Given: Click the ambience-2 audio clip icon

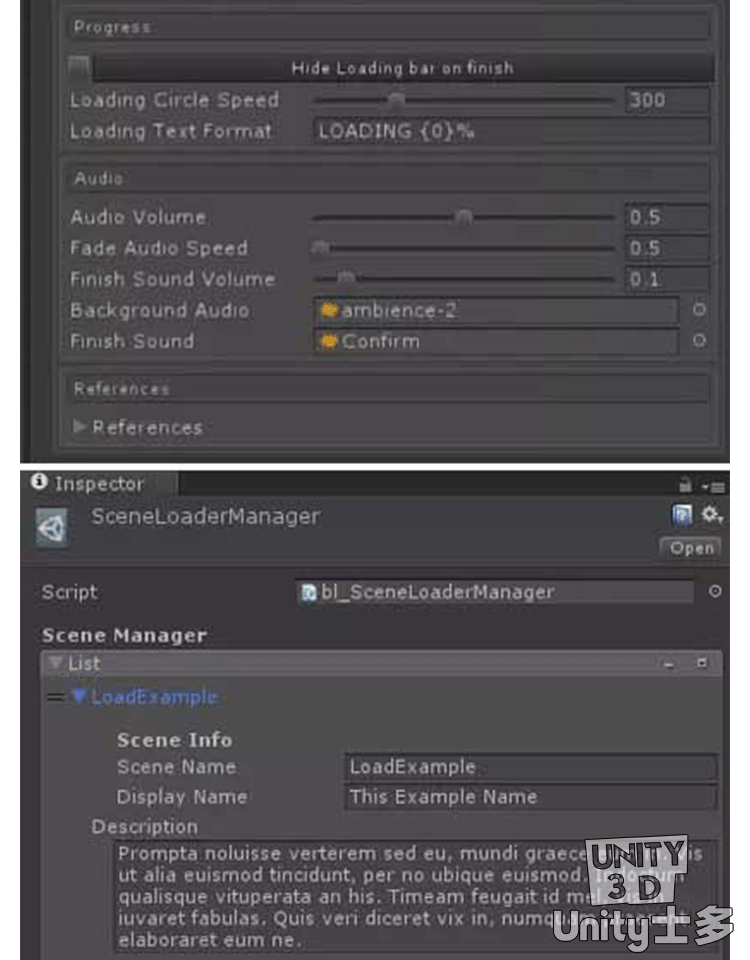Looking at the screenshot, I should [x=329, y=310].
